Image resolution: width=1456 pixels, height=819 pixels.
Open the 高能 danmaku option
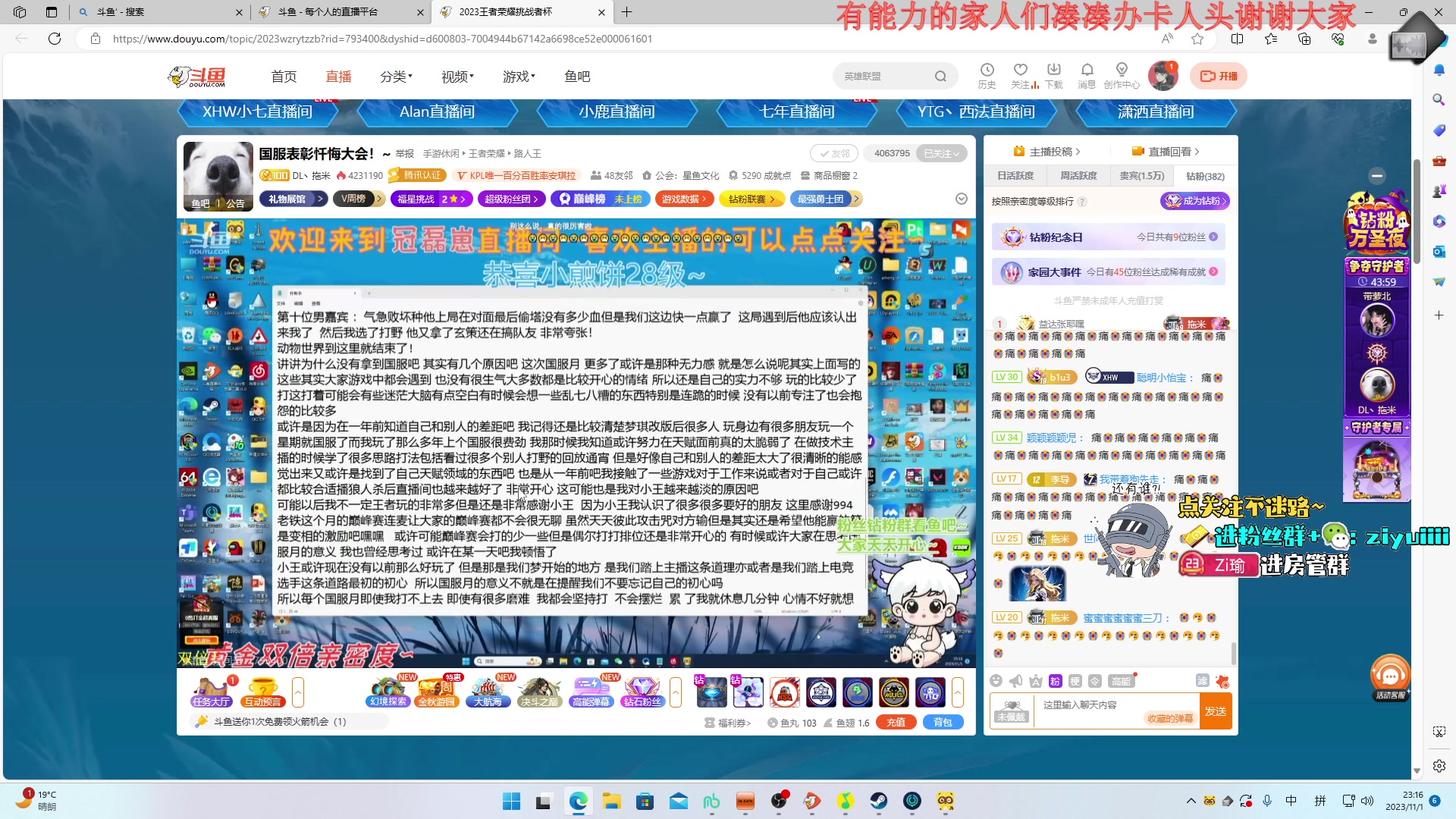coord(1120,681)
